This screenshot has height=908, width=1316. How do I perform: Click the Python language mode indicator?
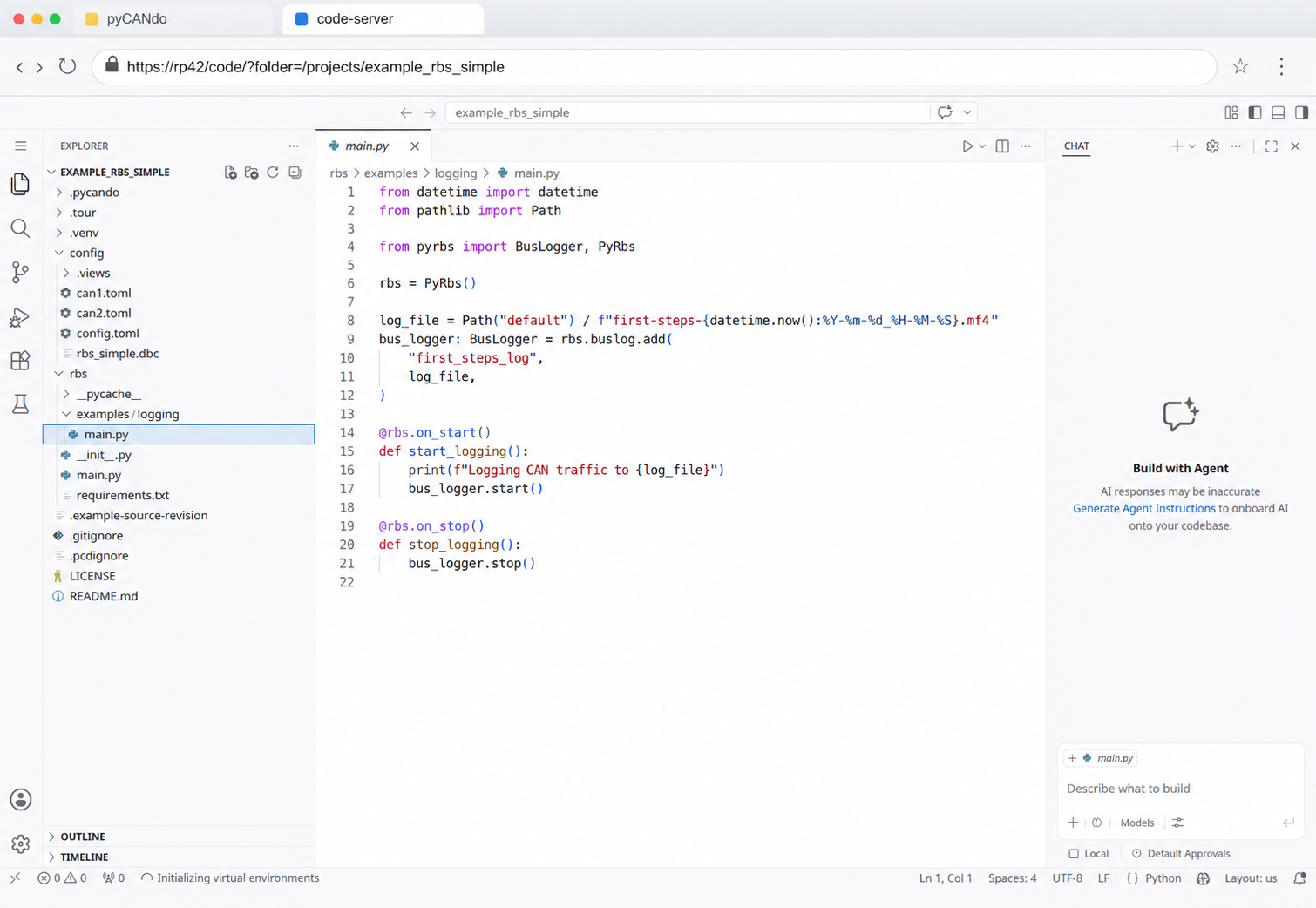1163,878
